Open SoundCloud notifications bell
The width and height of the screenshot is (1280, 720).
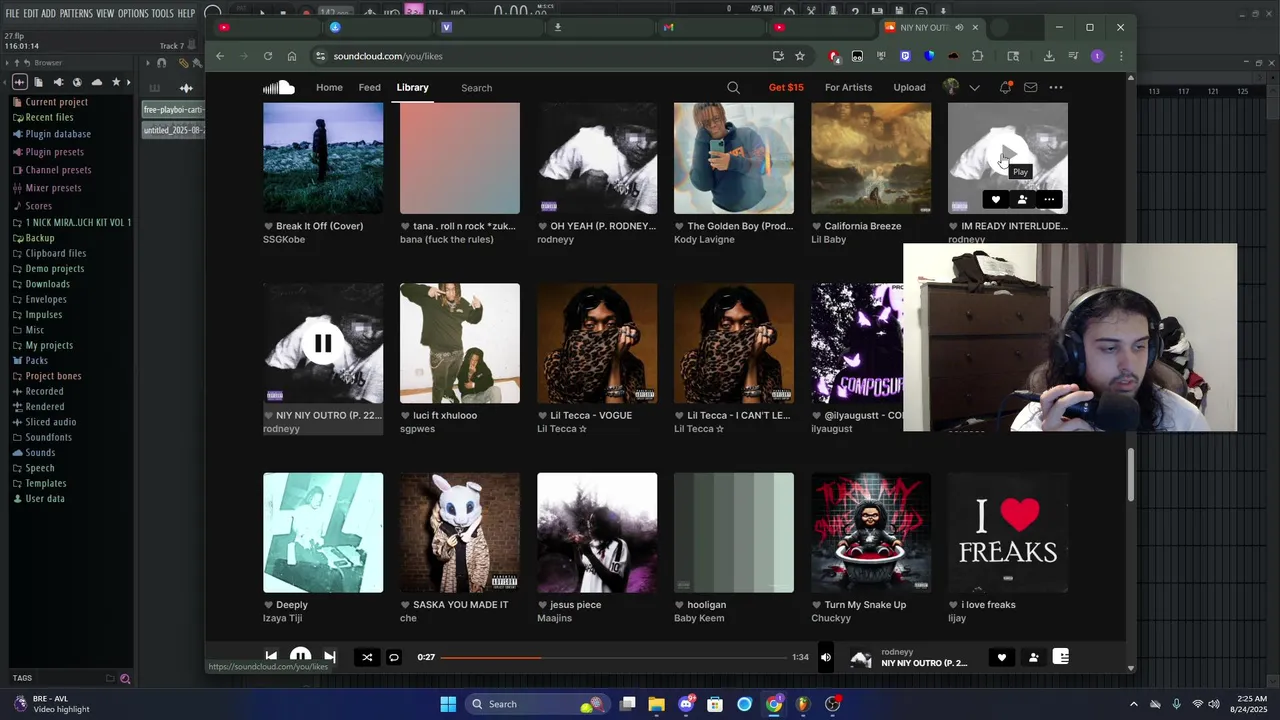tap(1005, 87)
